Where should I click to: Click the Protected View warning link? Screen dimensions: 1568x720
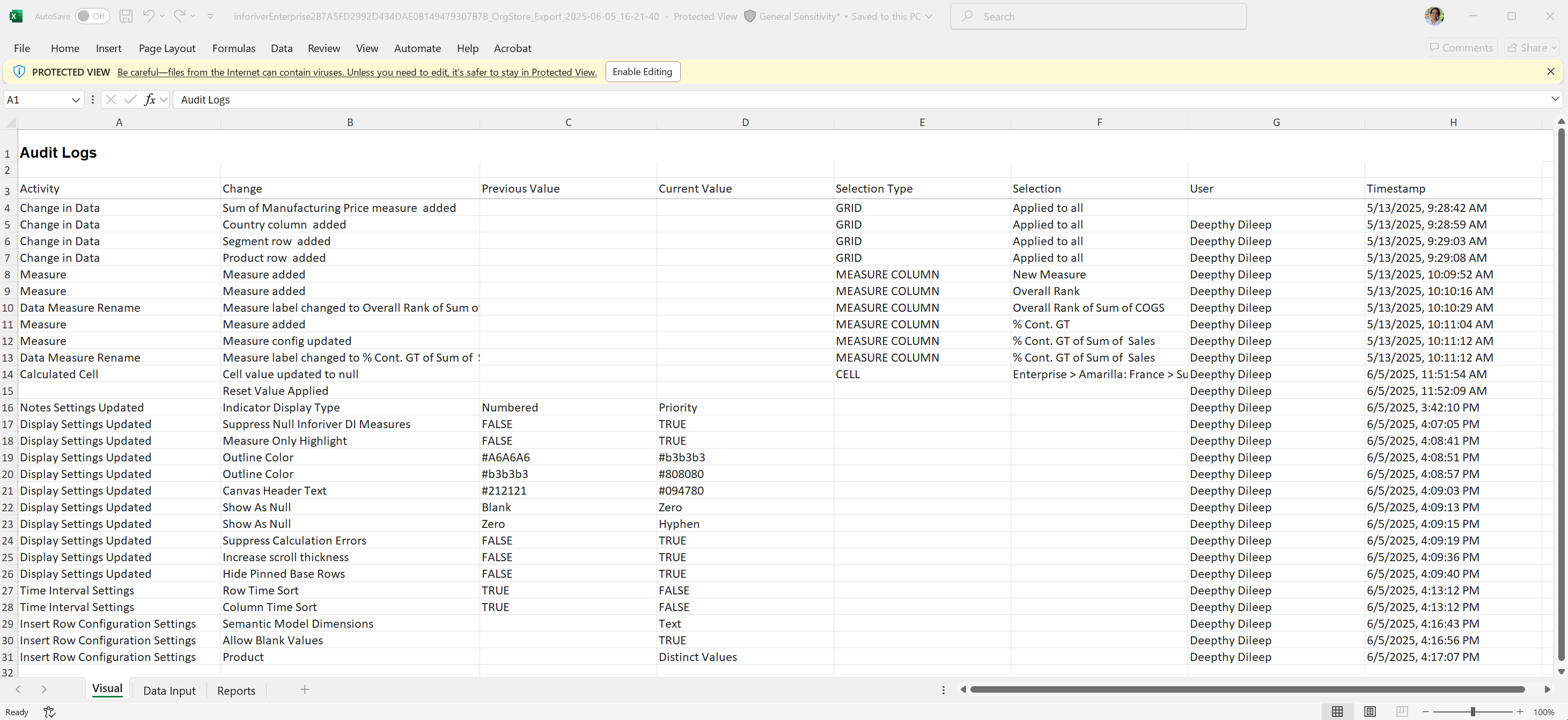357,72
